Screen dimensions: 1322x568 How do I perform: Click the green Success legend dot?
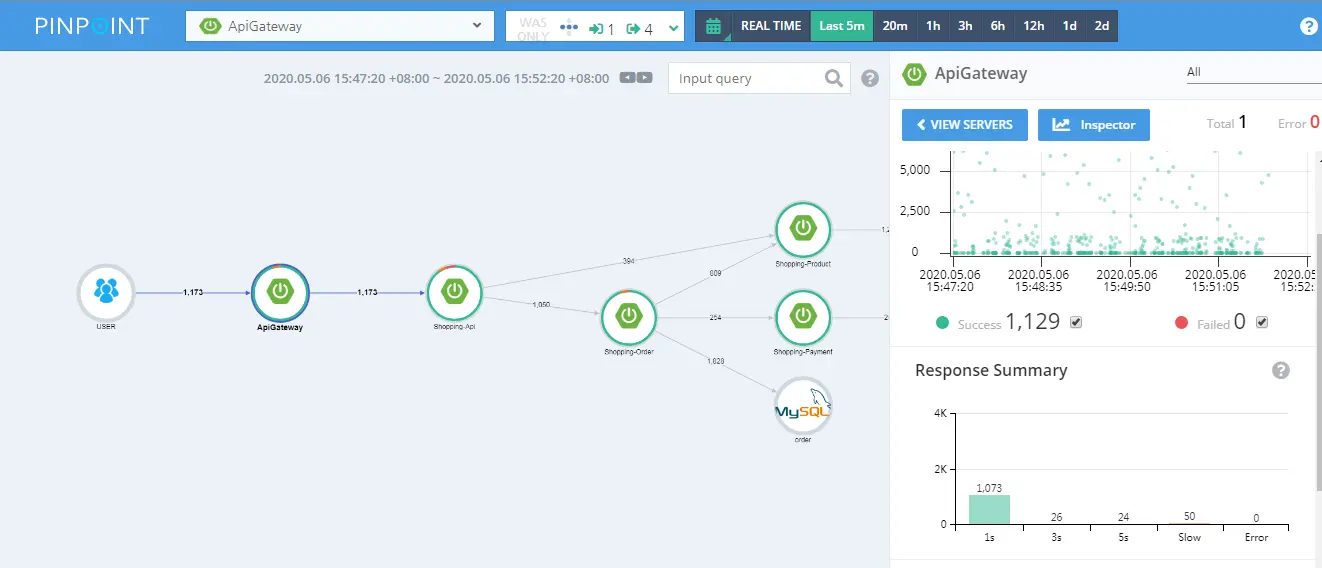point(942,323)
